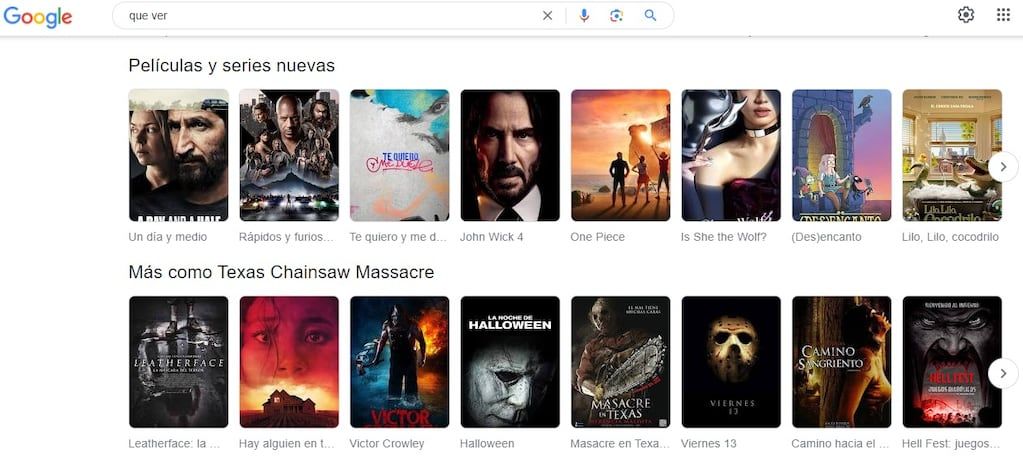The width and height of the screenshot is (1023, 467).
Task: Click the 'Is She the Wolf?' title
Action: tap(724, 237)
